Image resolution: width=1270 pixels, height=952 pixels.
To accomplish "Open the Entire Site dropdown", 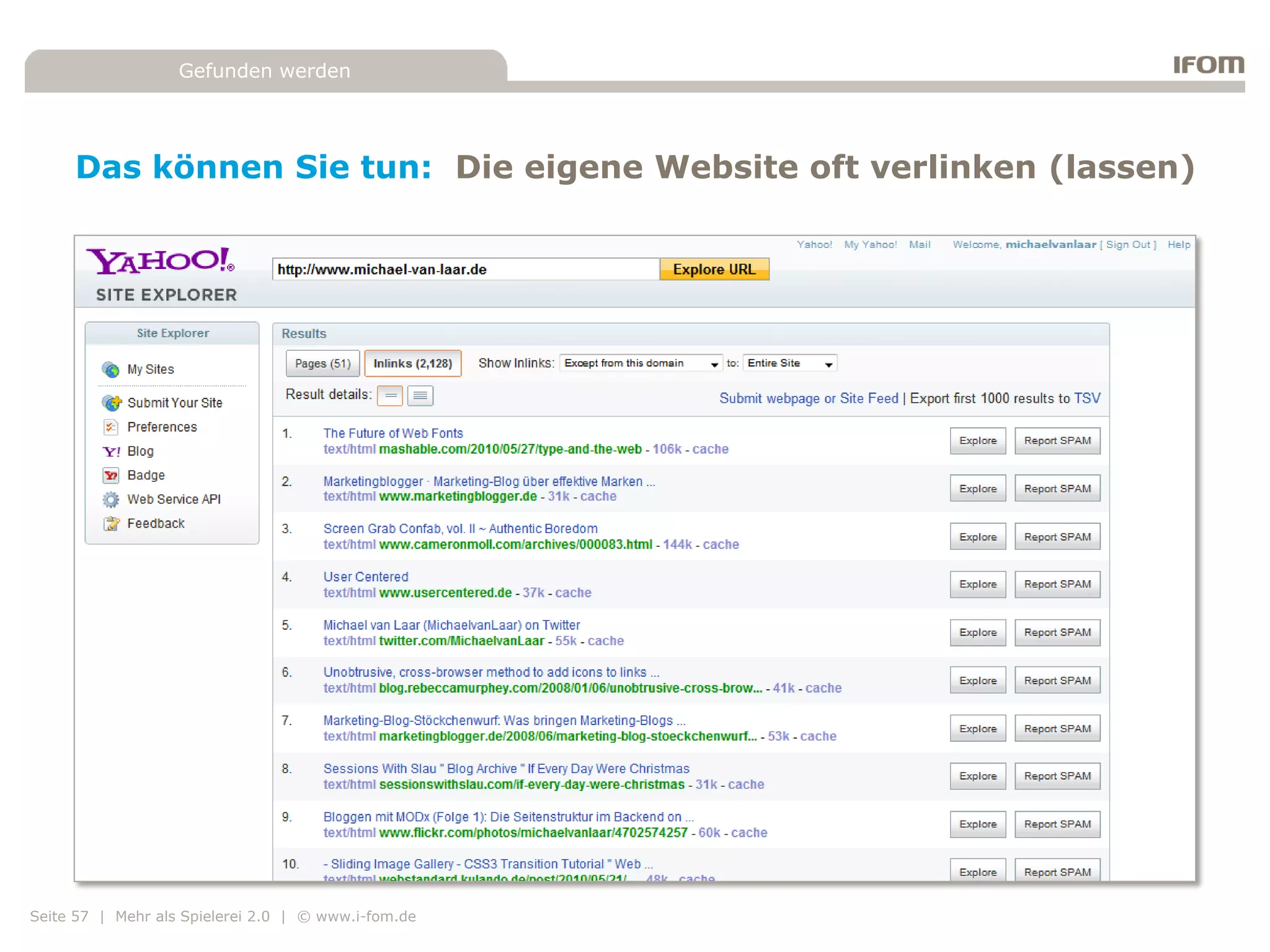I will point(789,363).
